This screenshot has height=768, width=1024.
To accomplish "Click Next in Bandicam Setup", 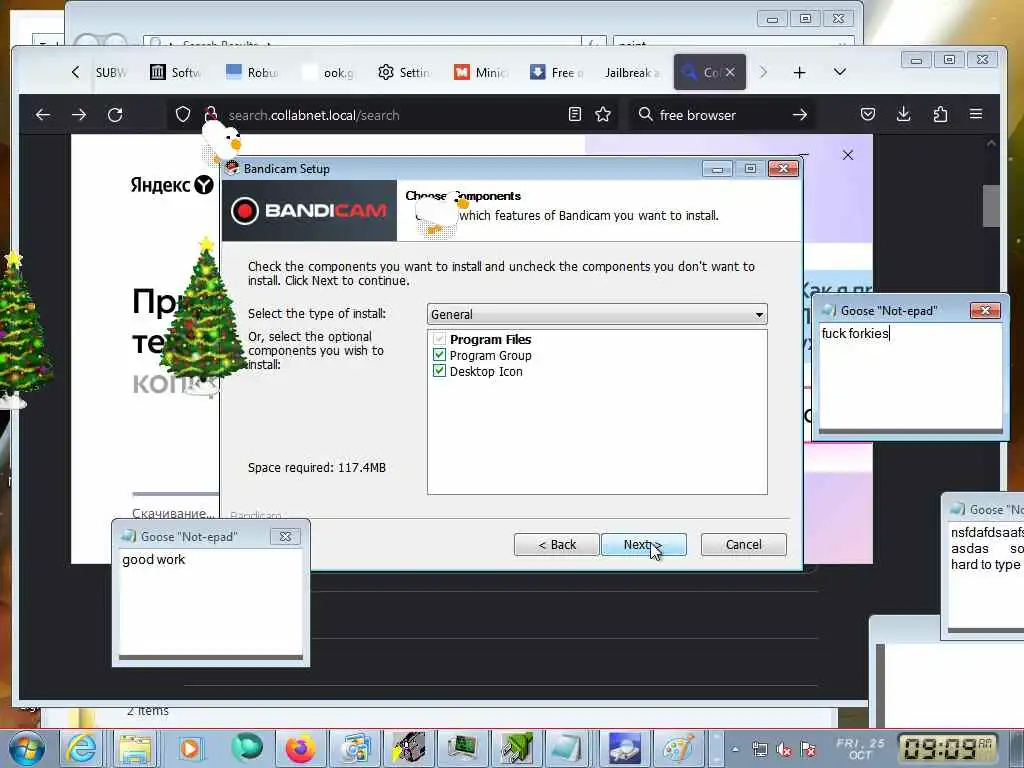I will coord(643,545).
